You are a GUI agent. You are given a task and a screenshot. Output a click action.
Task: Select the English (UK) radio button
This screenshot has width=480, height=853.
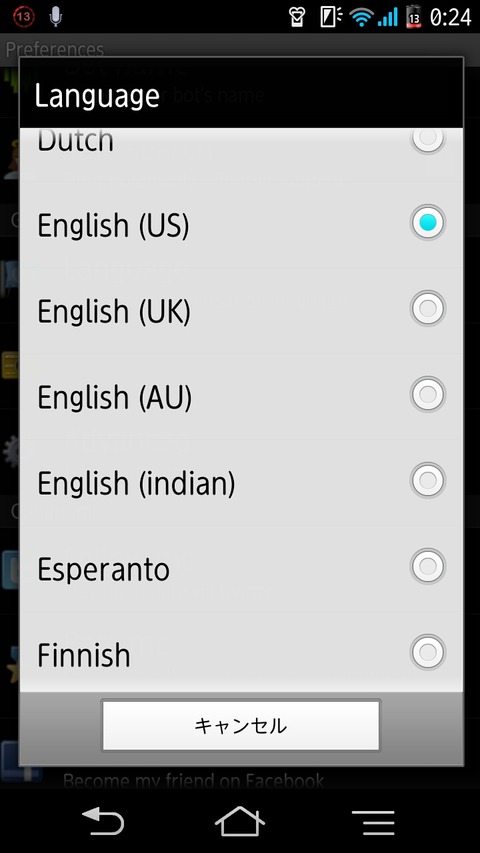(x=428, y=308)
